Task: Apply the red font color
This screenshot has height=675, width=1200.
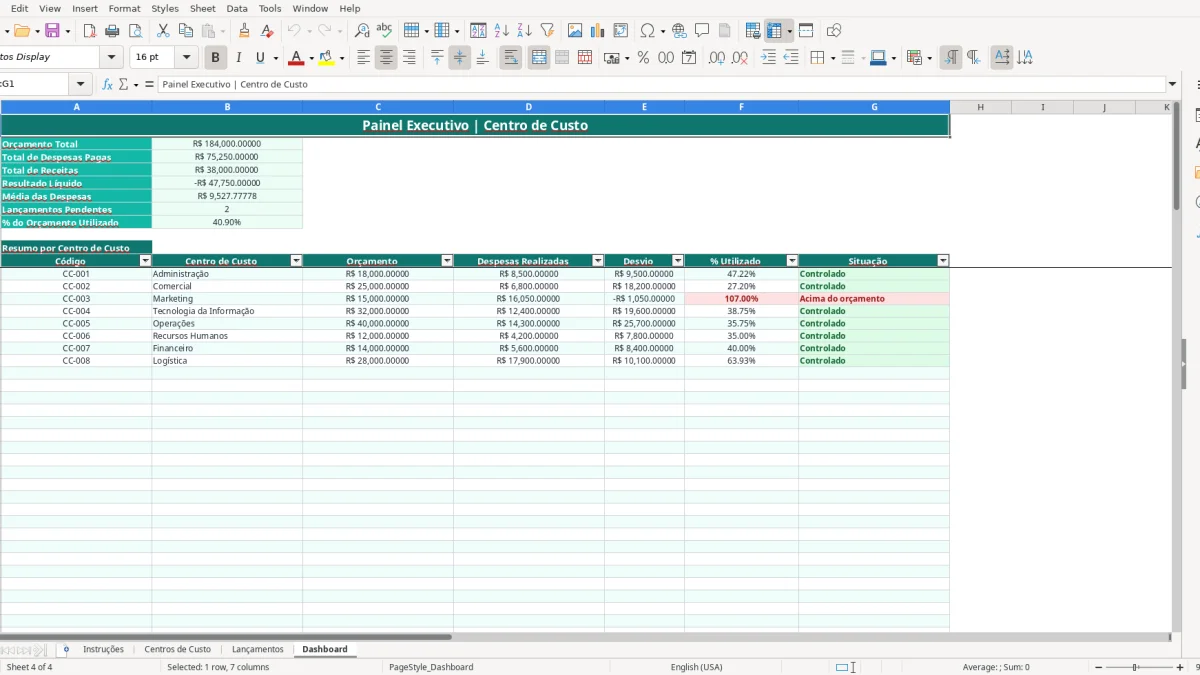Action: [294, 58]
